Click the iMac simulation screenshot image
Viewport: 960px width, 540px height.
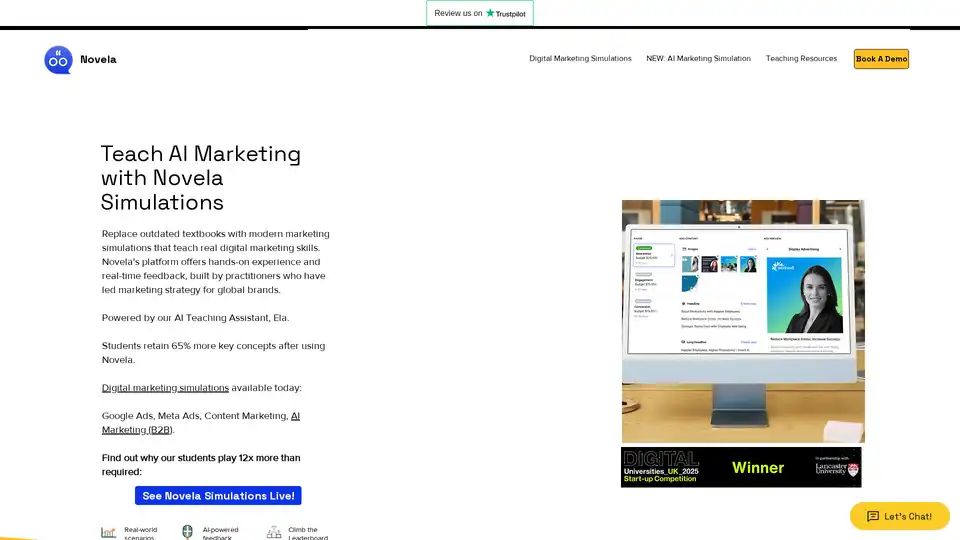tap(743, 320)
